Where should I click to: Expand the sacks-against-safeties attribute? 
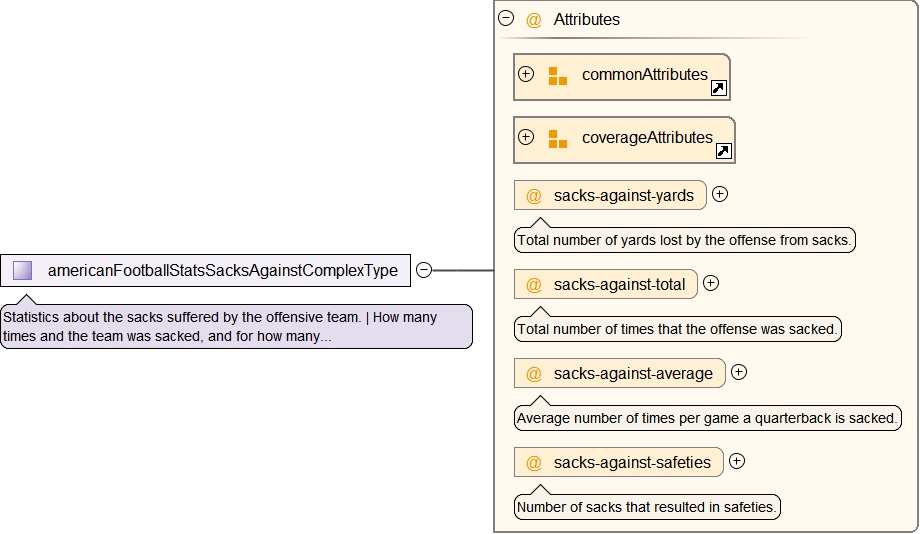[737, 461]
